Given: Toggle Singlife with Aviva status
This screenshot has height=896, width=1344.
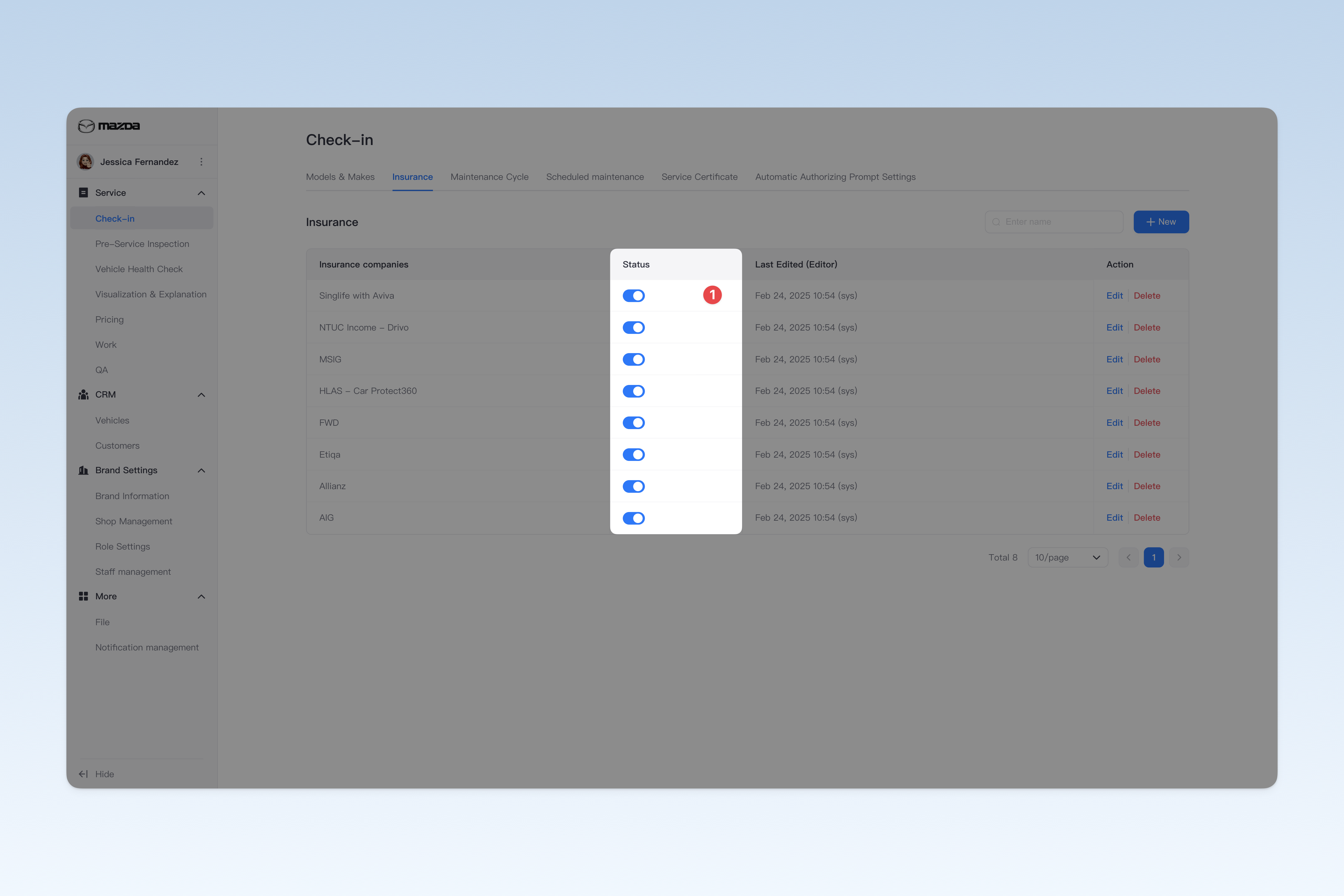Looking at the screenshot, I should (x=633, y=295).
